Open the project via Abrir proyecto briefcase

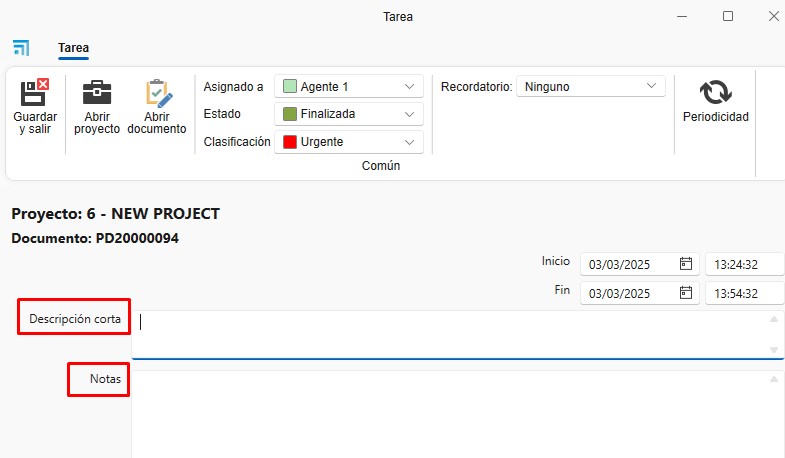pyautogui.click(x=97, y=92)
